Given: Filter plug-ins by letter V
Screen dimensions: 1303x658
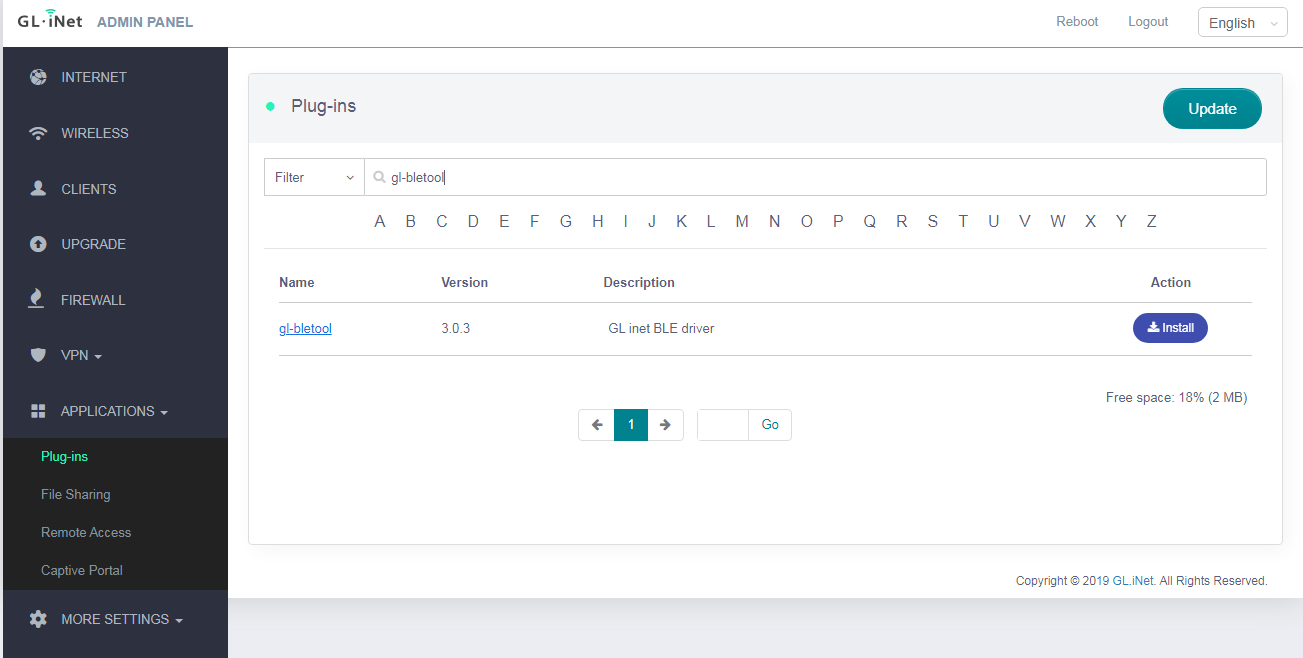Looking at the screenshot, I should pyautogui.click(x=1025, y=221).
